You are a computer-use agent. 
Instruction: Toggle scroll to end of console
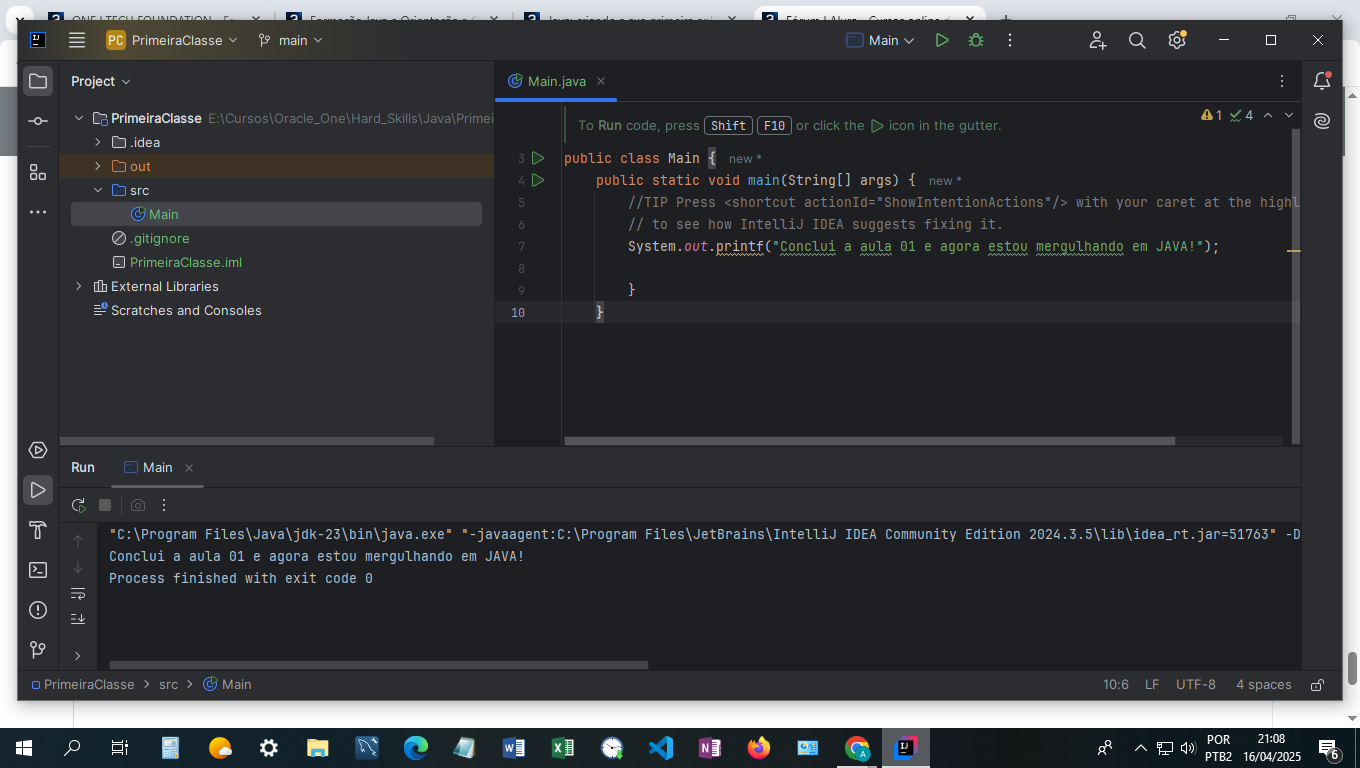(78, 619)
